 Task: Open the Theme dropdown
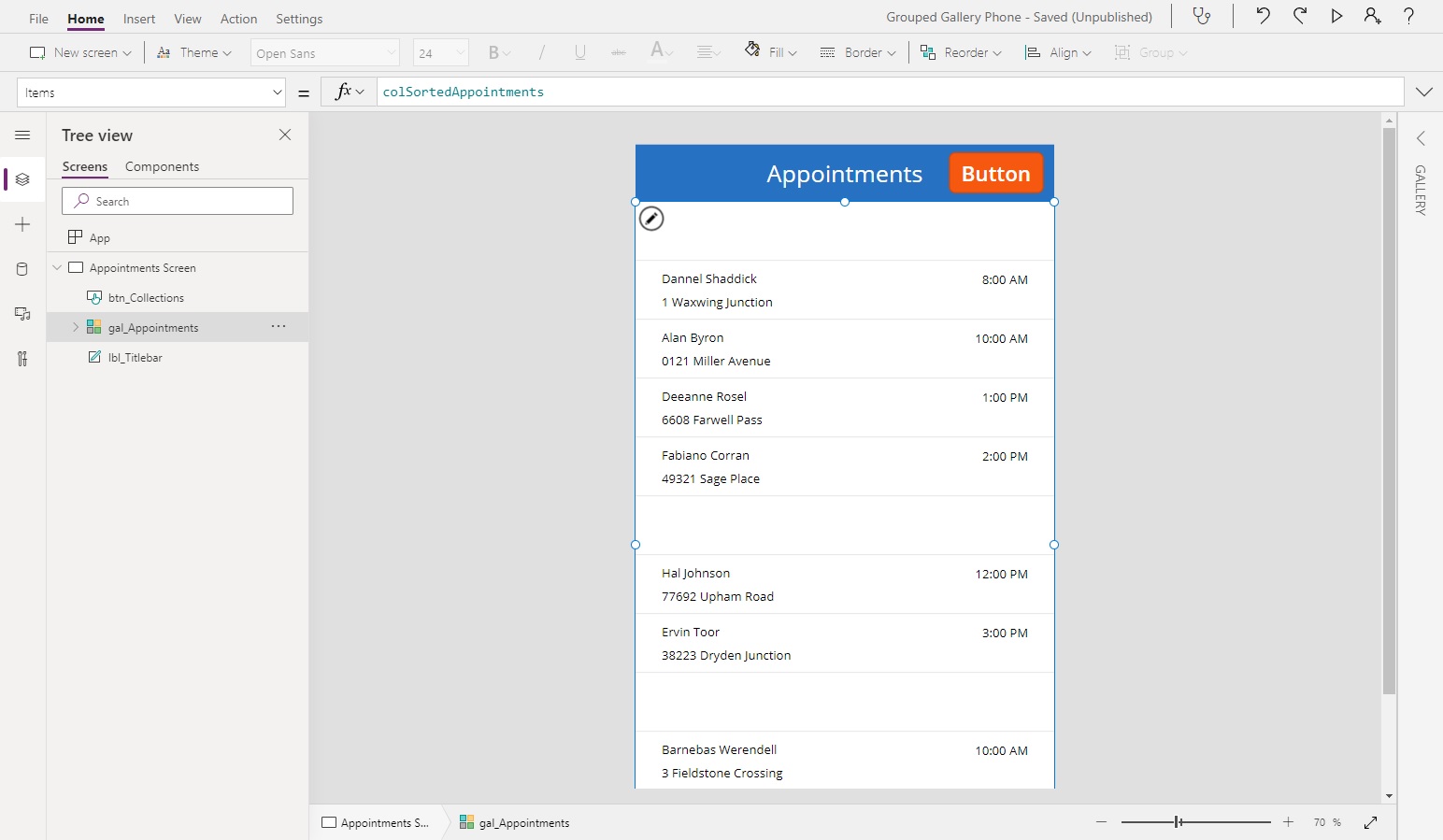194,53
